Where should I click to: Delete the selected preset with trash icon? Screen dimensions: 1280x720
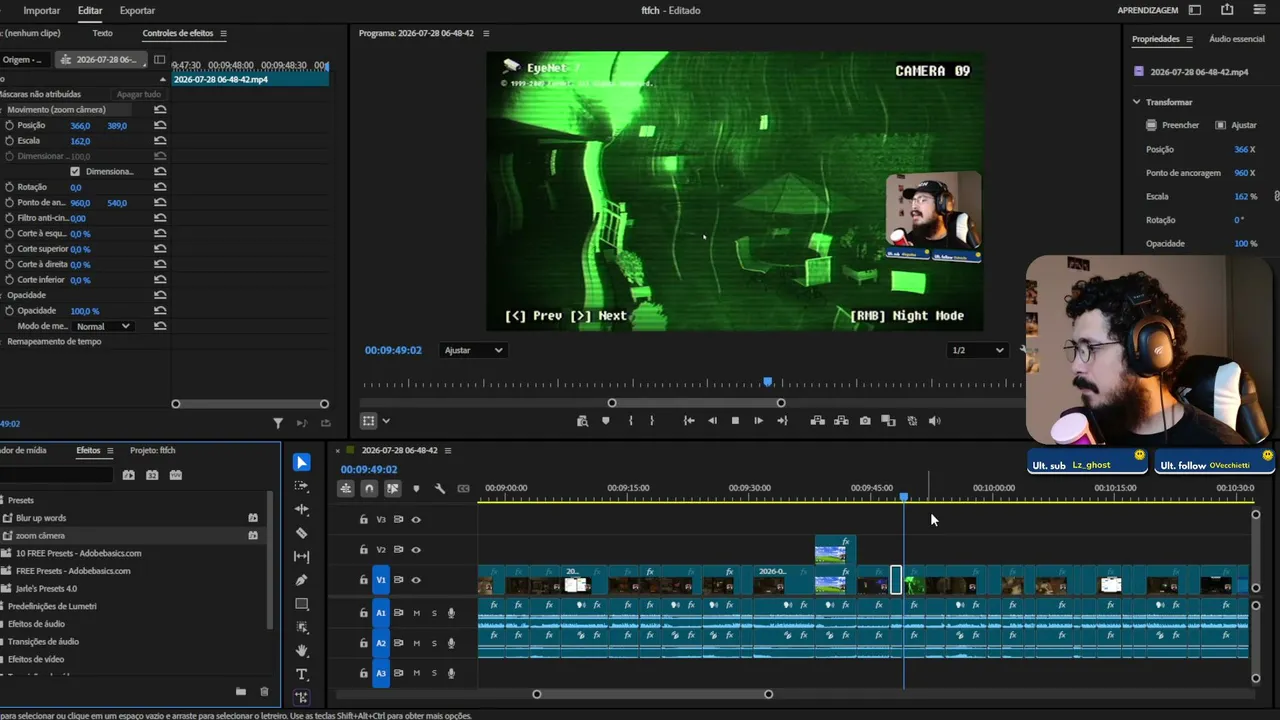pos(264,691)
